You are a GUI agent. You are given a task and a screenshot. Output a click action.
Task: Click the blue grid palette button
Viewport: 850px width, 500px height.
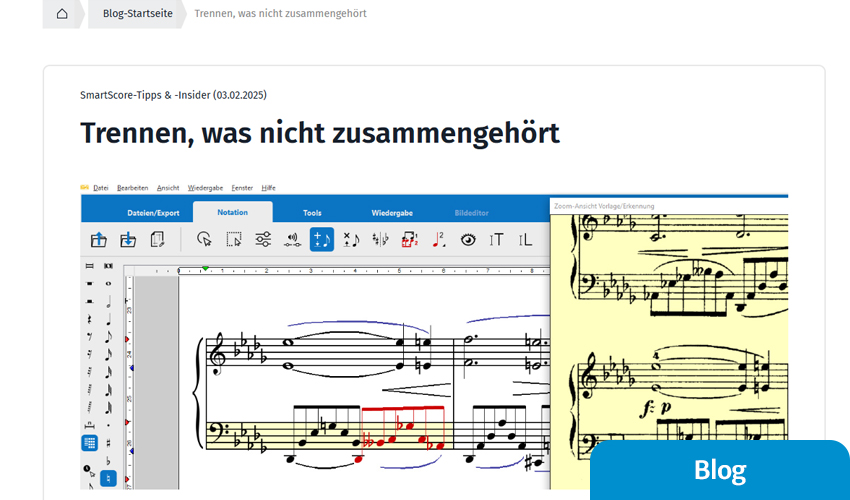click(x=90, y=443)
